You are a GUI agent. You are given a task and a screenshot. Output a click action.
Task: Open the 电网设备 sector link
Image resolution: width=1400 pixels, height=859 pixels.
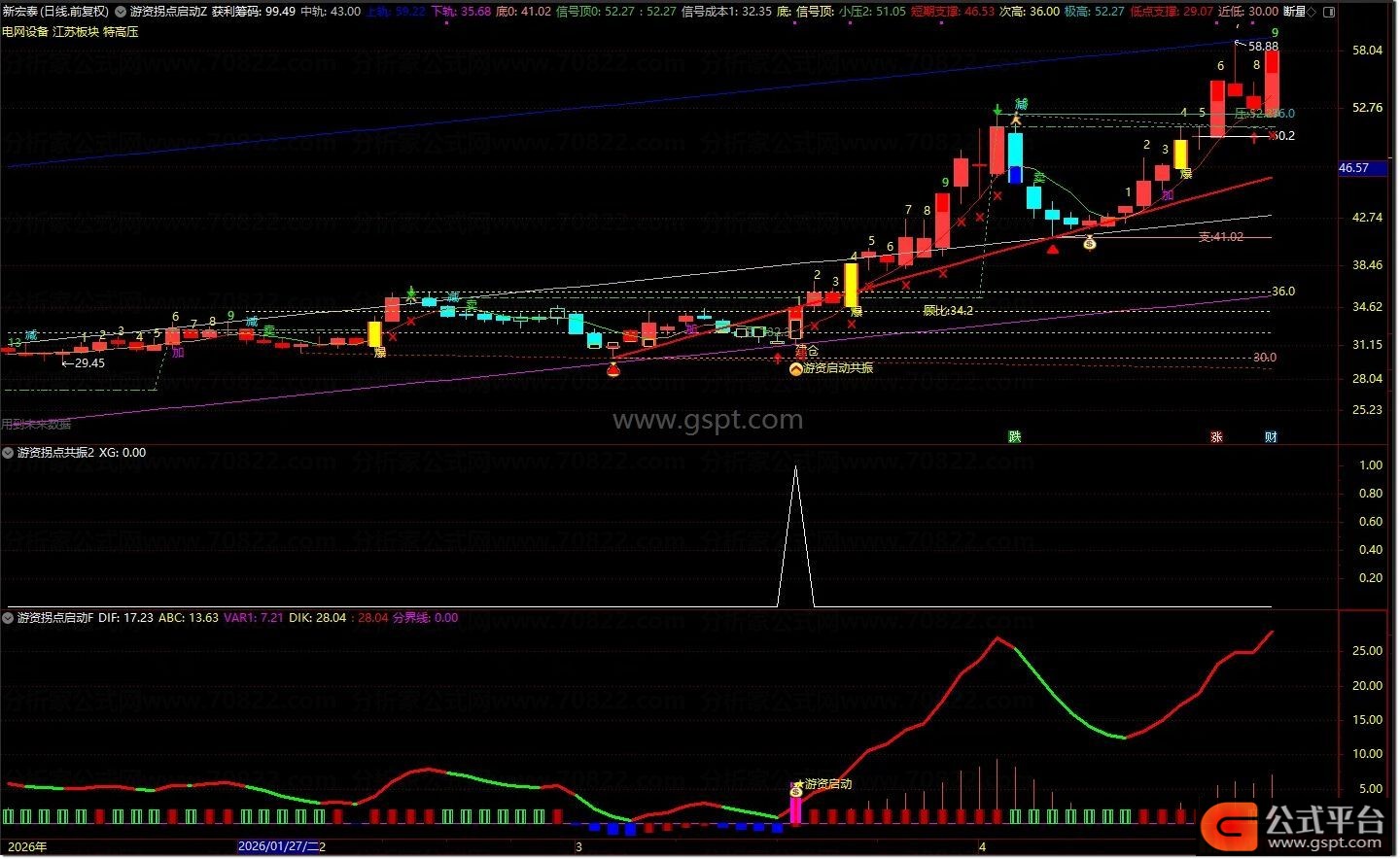click(x=25, y=31)
